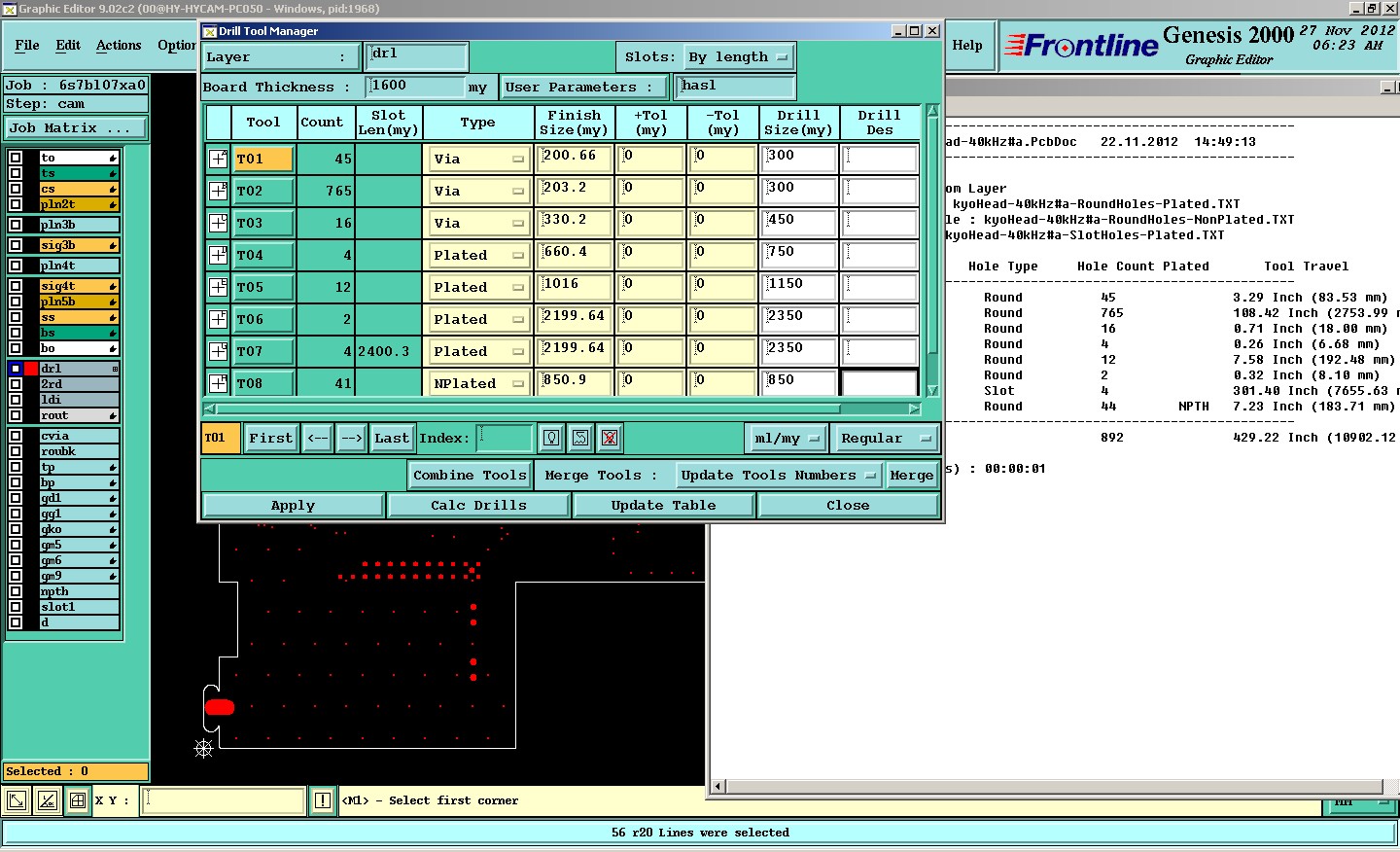The image size is (1400, 852).
Task: Click the T06 row expand icon
Action: (x=218, y=319)
